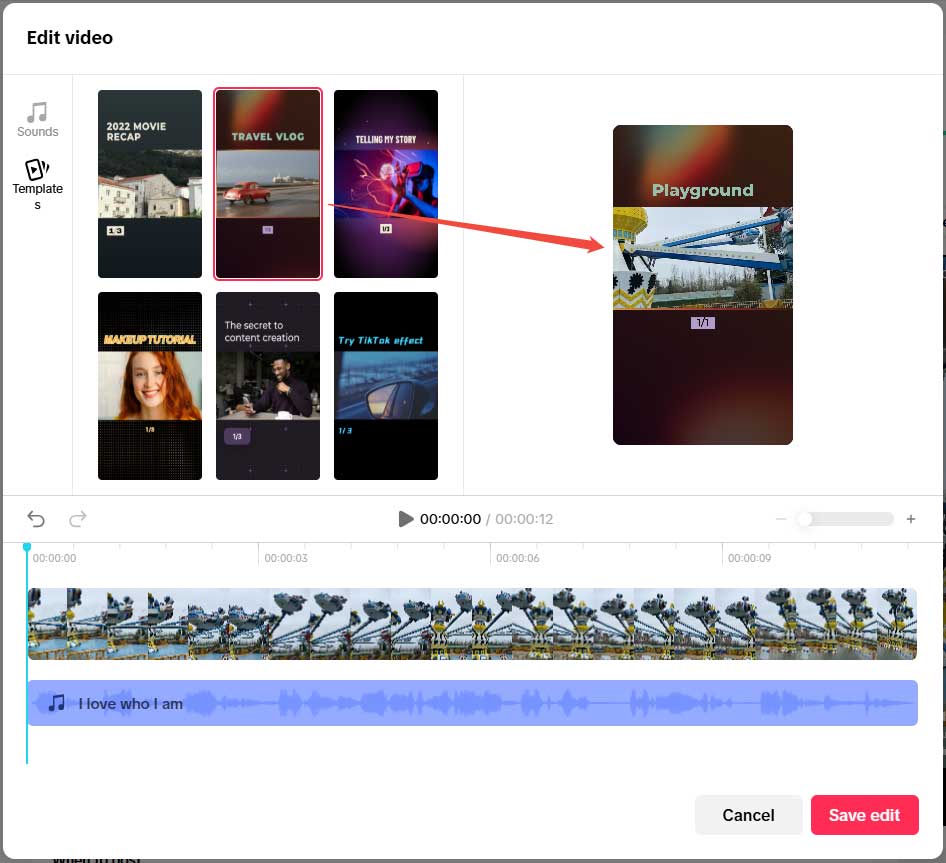
Task: Undo the last edit
Action: (x=36, y=519)
